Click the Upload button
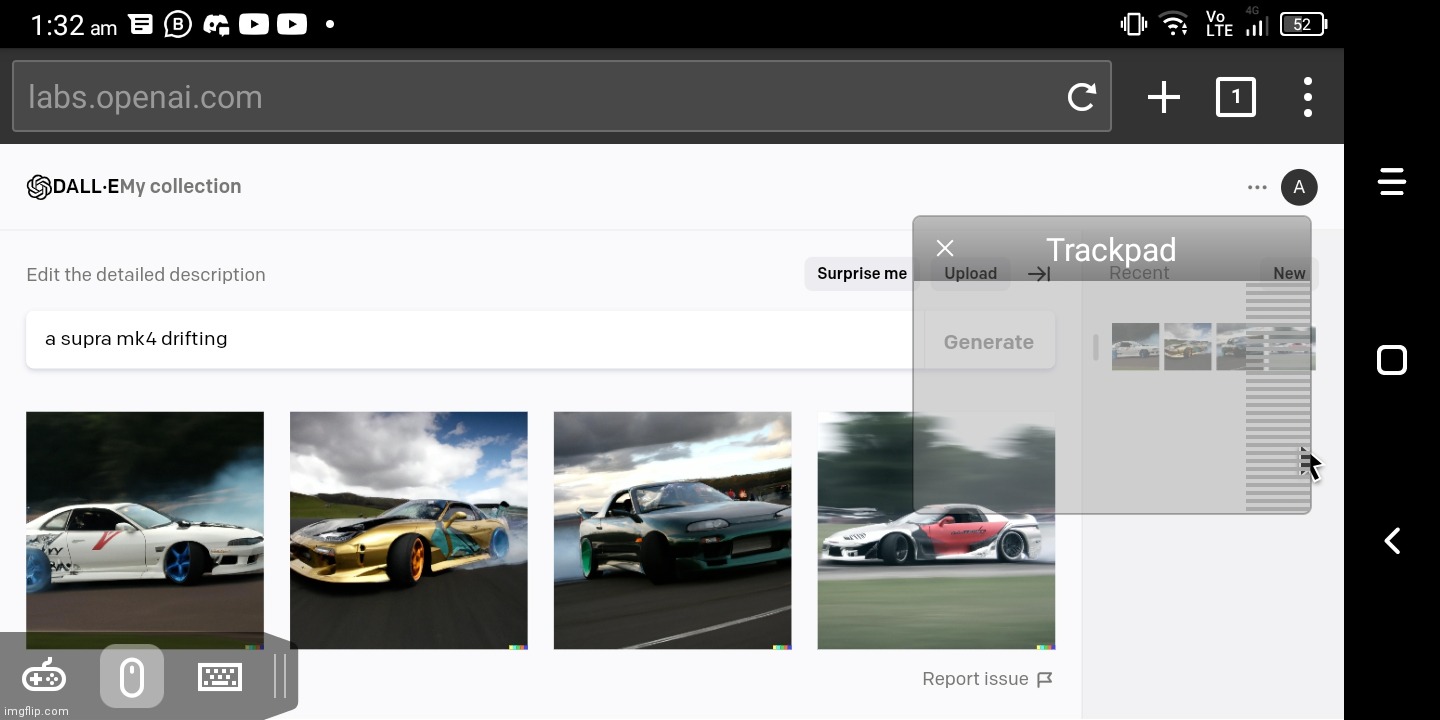Viewport: 1440px width, 720px height. pos(970,274)
